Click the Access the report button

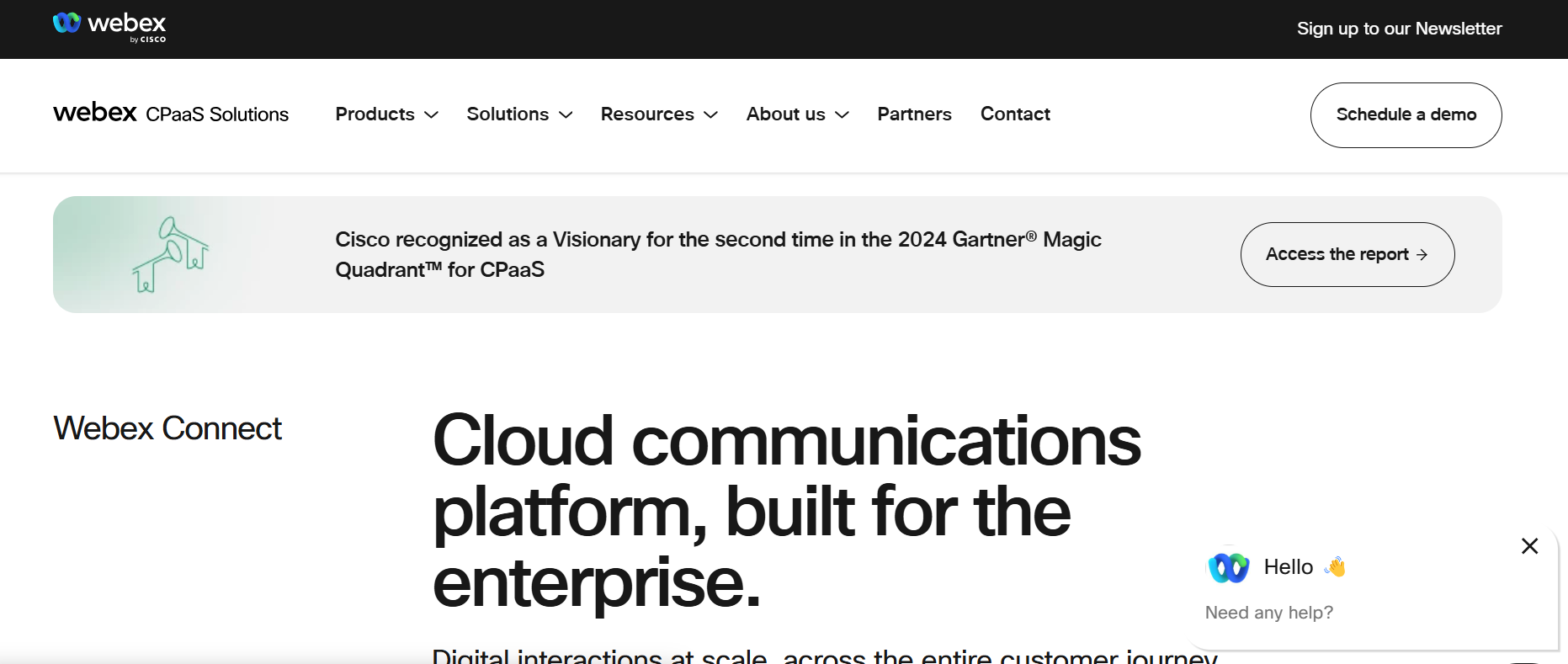pyautogui.click(x=1337, y=254)
